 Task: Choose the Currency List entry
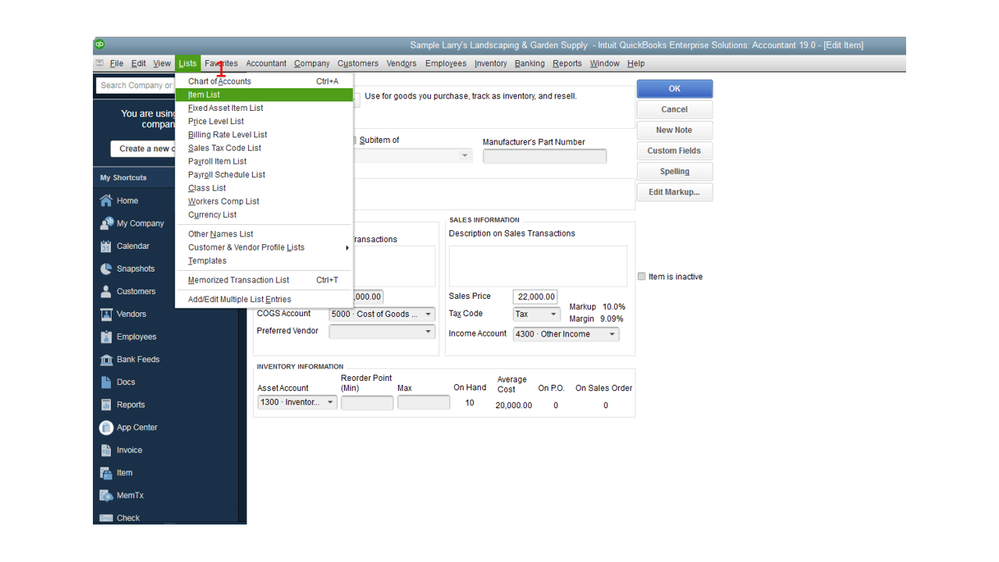(x=263, y=215)
